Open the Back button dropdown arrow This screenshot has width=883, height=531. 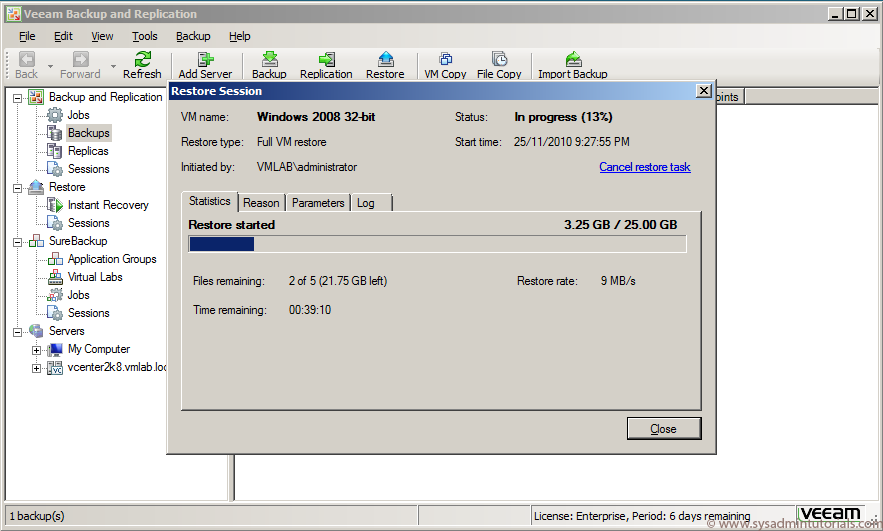(50, 66)
